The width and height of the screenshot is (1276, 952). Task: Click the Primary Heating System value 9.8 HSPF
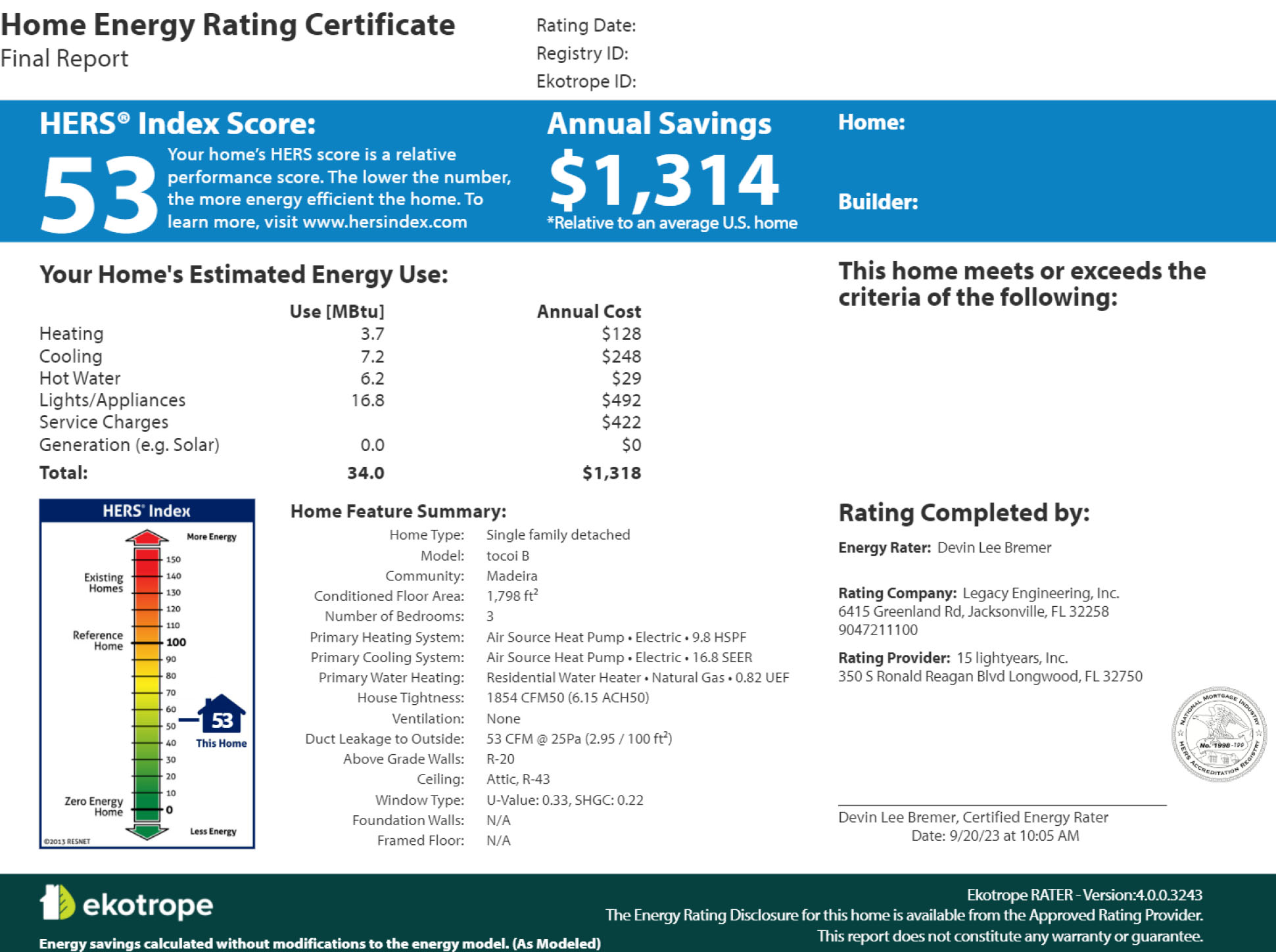pyautogui.click(x=719, y=637)
